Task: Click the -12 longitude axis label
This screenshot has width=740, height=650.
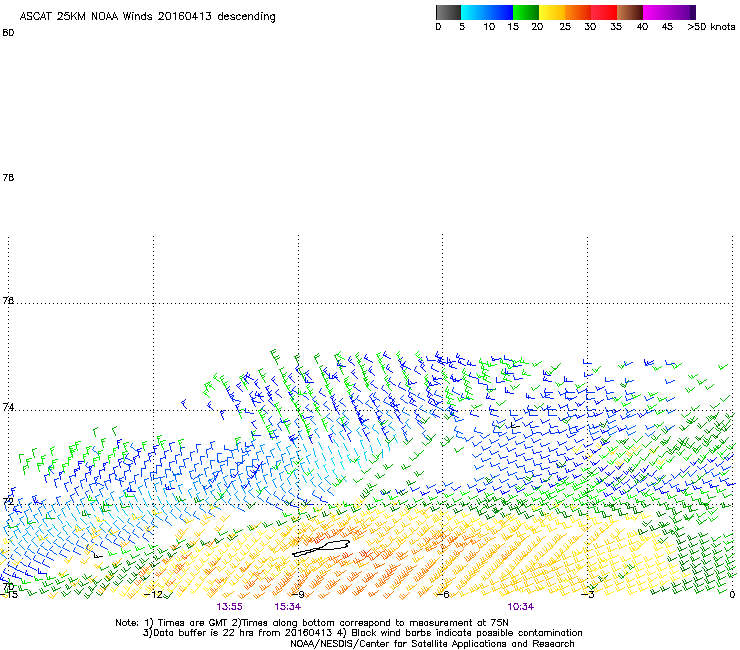Action: 154,595
